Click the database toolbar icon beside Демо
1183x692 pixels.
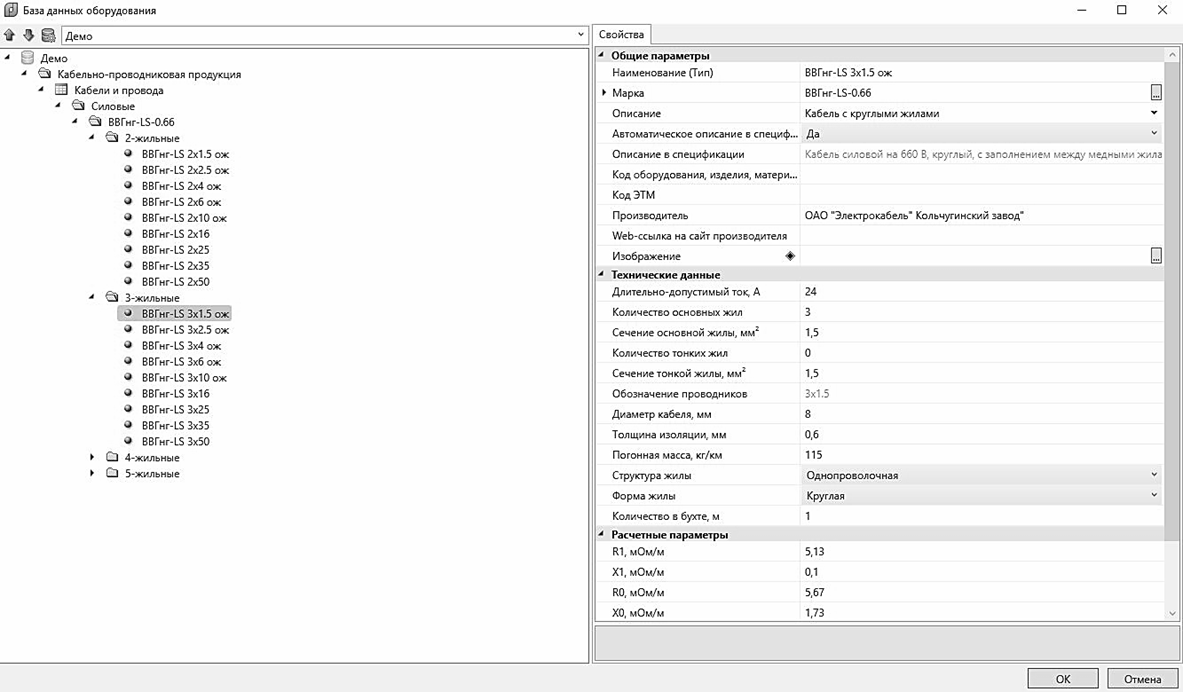[x=48, y=35]
